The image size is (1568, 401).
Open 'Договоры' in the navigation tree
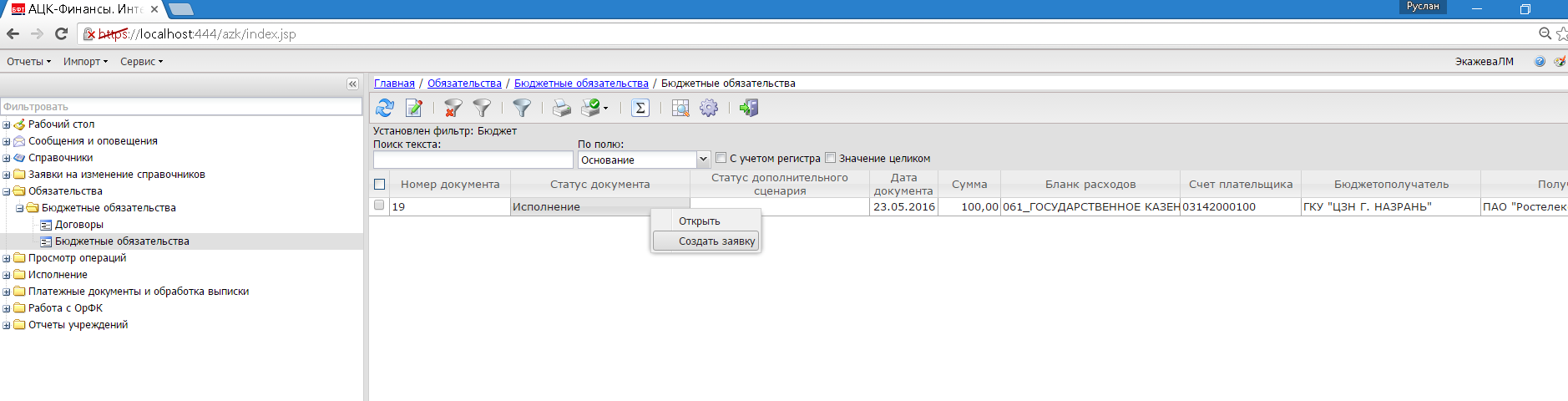[x=79, y=225]
